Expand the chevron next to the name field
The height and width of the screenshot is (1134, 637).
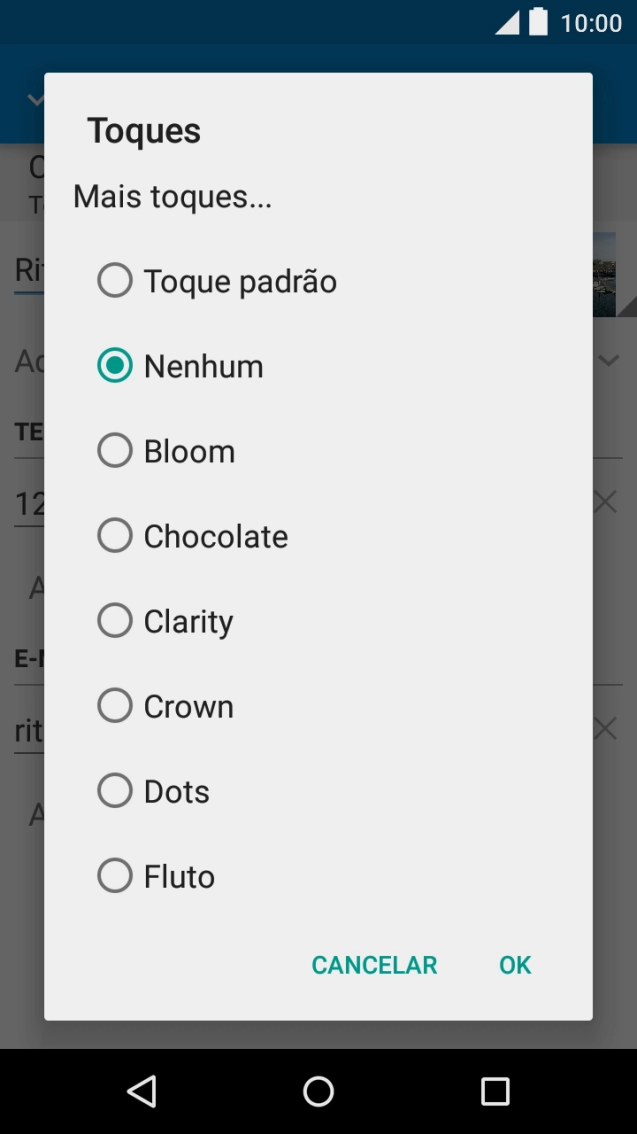608,360
